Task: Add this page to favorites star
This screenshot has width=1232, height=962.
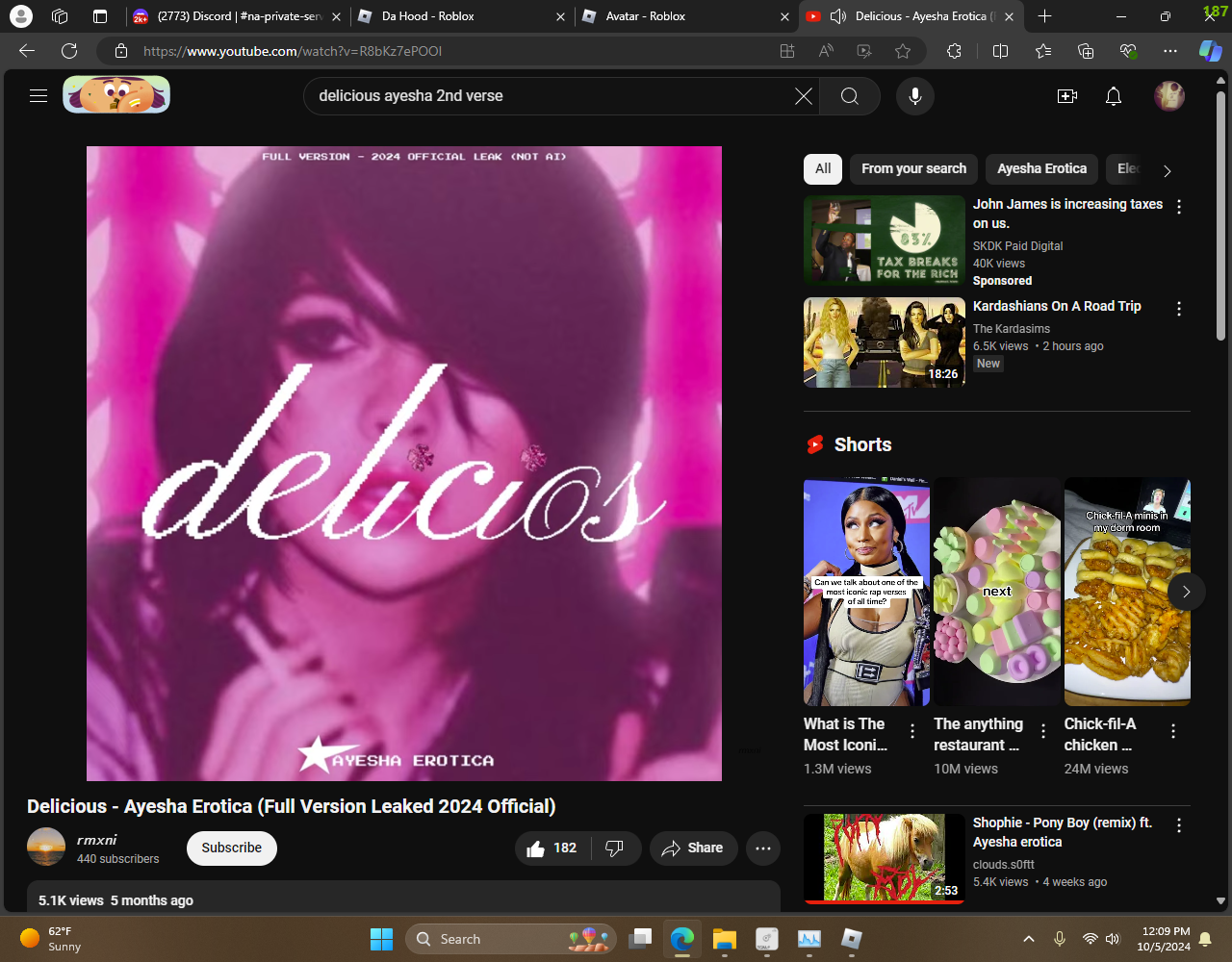Action: (x=903, y=51)
